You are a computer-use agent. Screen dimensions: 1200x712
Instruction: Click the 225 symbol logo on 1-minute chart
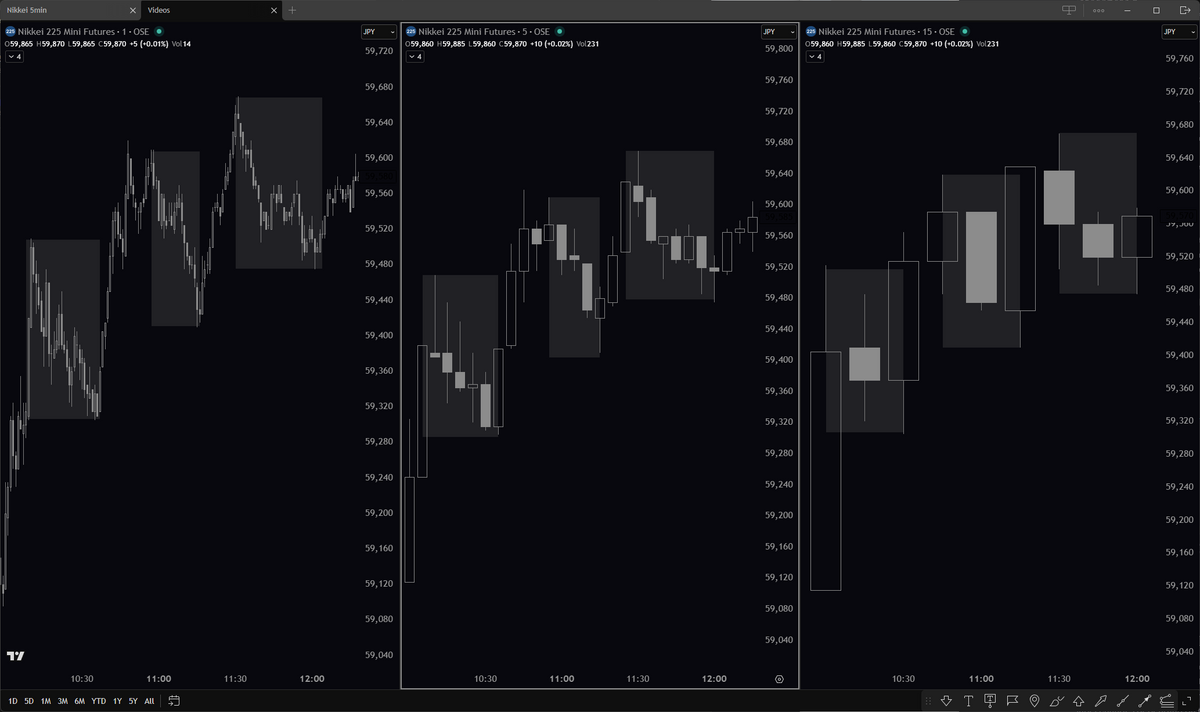click(10, 32)
